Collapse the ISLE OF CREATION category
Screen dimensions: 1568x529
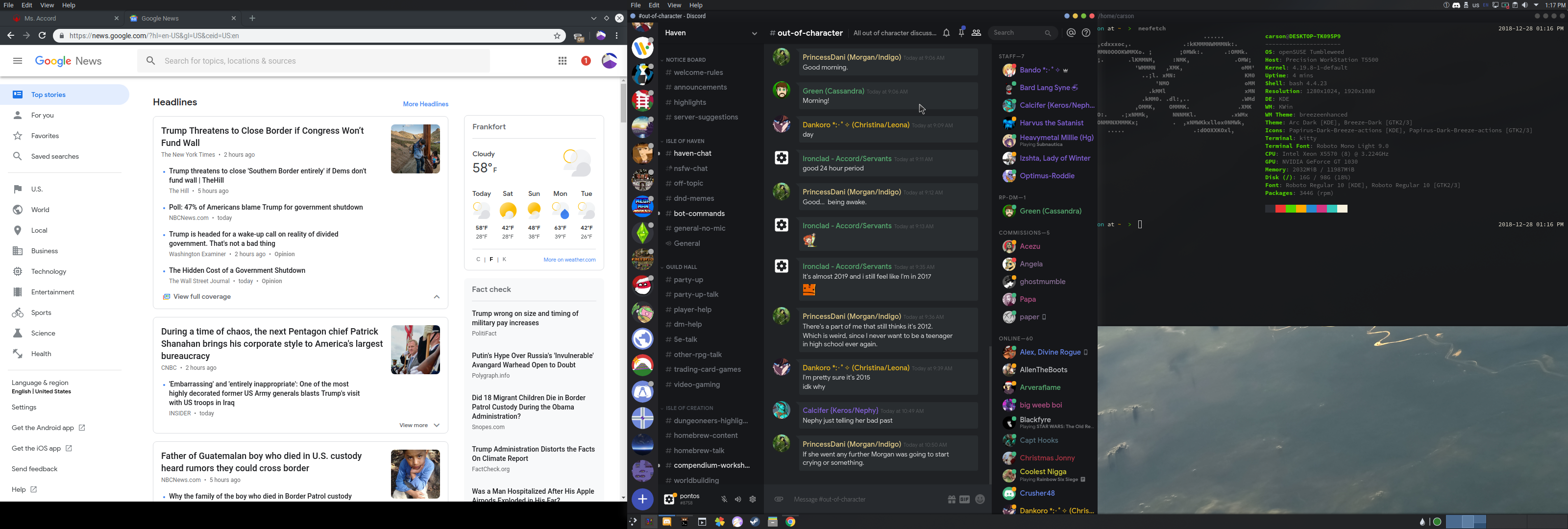click(687, 409)
